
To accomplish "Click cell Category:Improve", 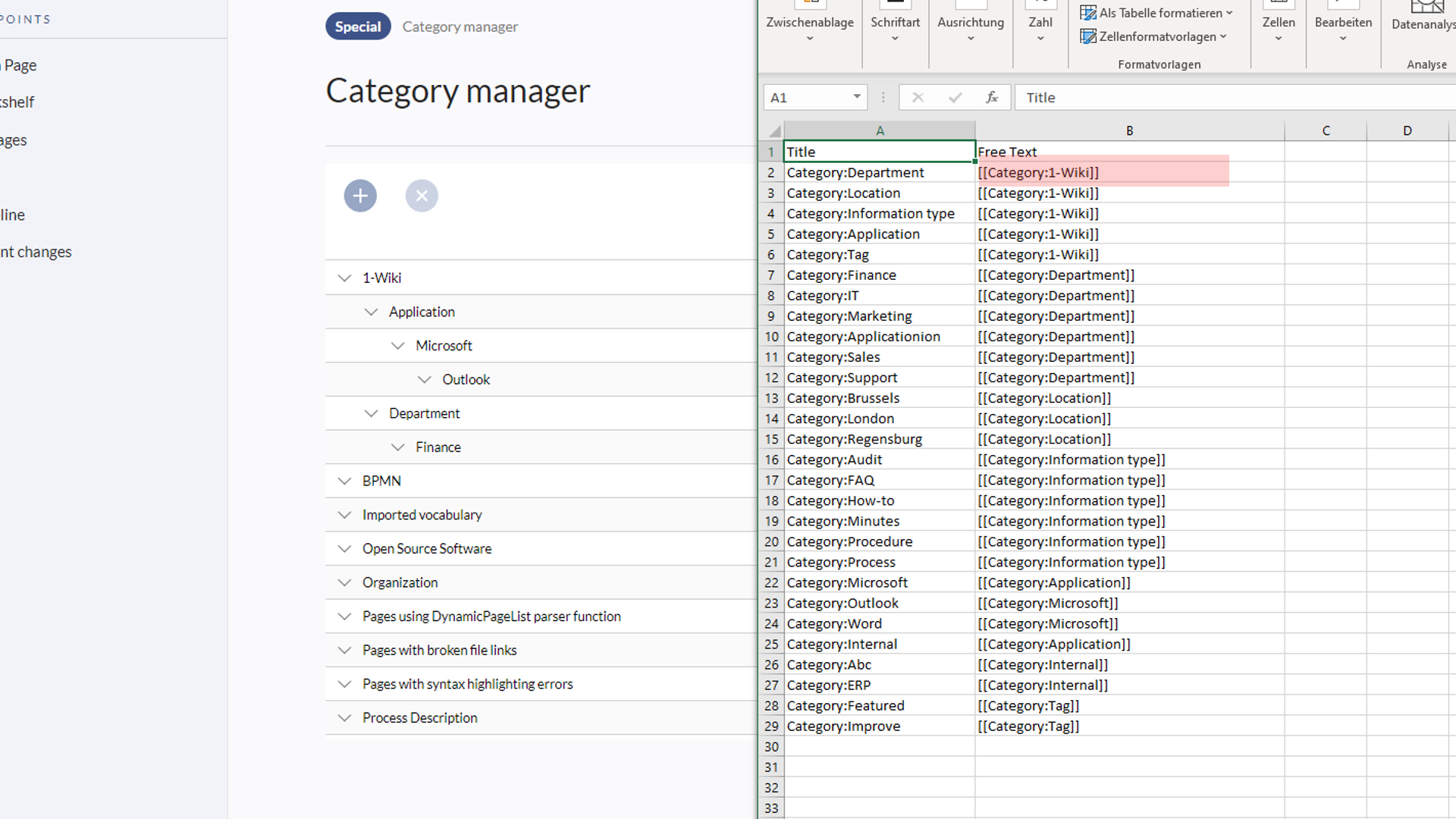I will 880,726.
